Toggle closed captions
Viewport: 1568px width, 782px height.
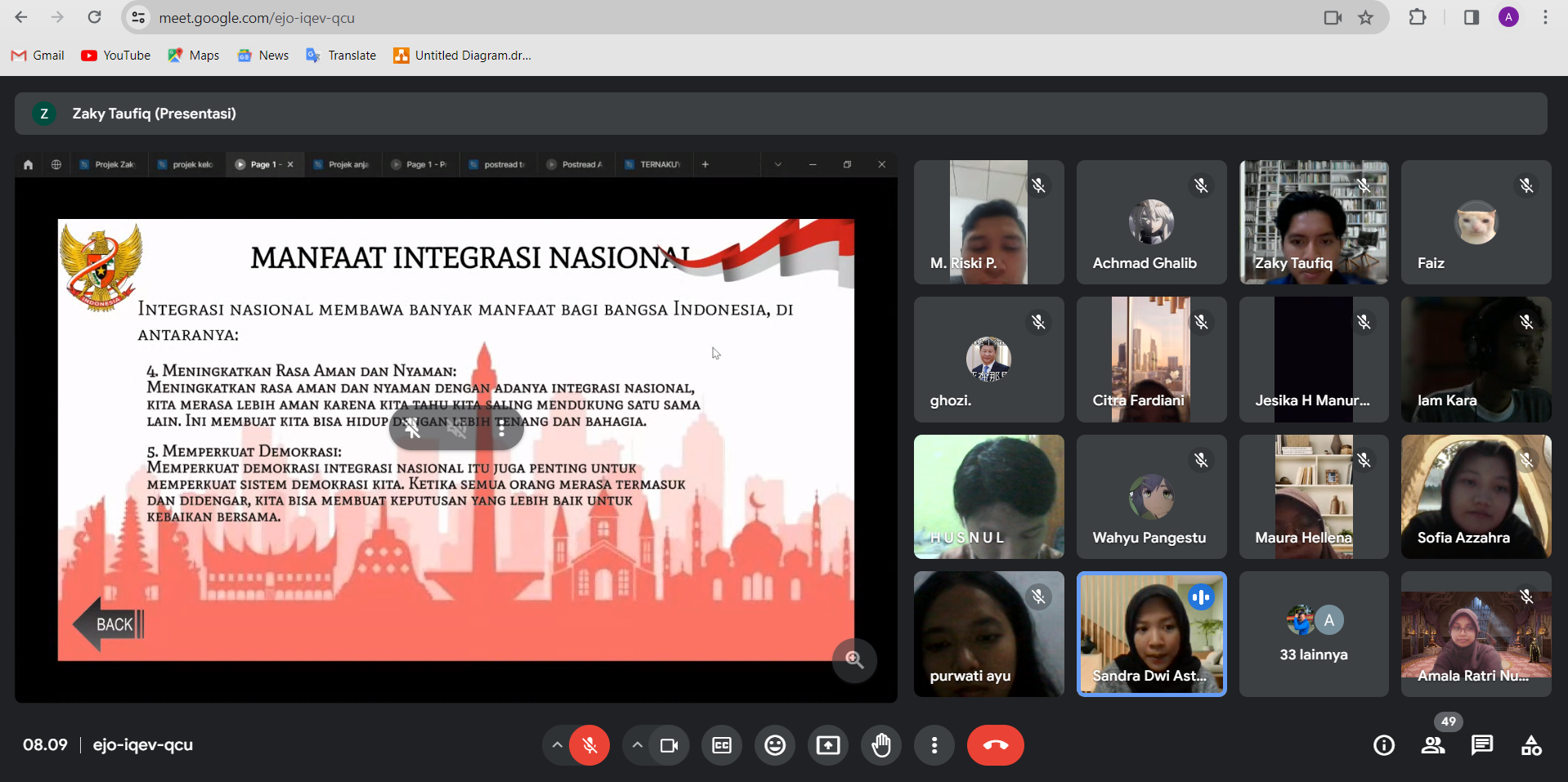click(x=721, y=745)
